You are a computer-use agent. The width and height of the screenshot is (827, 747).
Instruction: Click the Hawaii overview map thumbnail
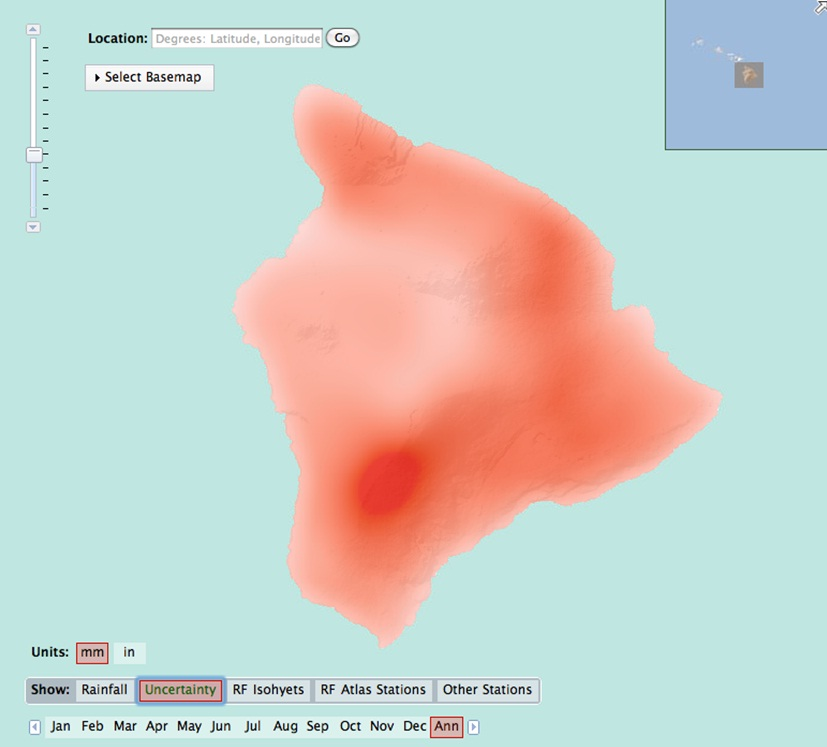pos(748,75)
